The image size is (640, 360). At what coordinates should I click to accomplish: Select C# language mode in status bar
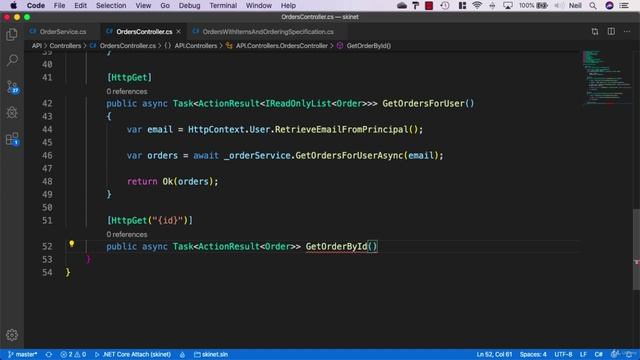click(x=598, y=354)
